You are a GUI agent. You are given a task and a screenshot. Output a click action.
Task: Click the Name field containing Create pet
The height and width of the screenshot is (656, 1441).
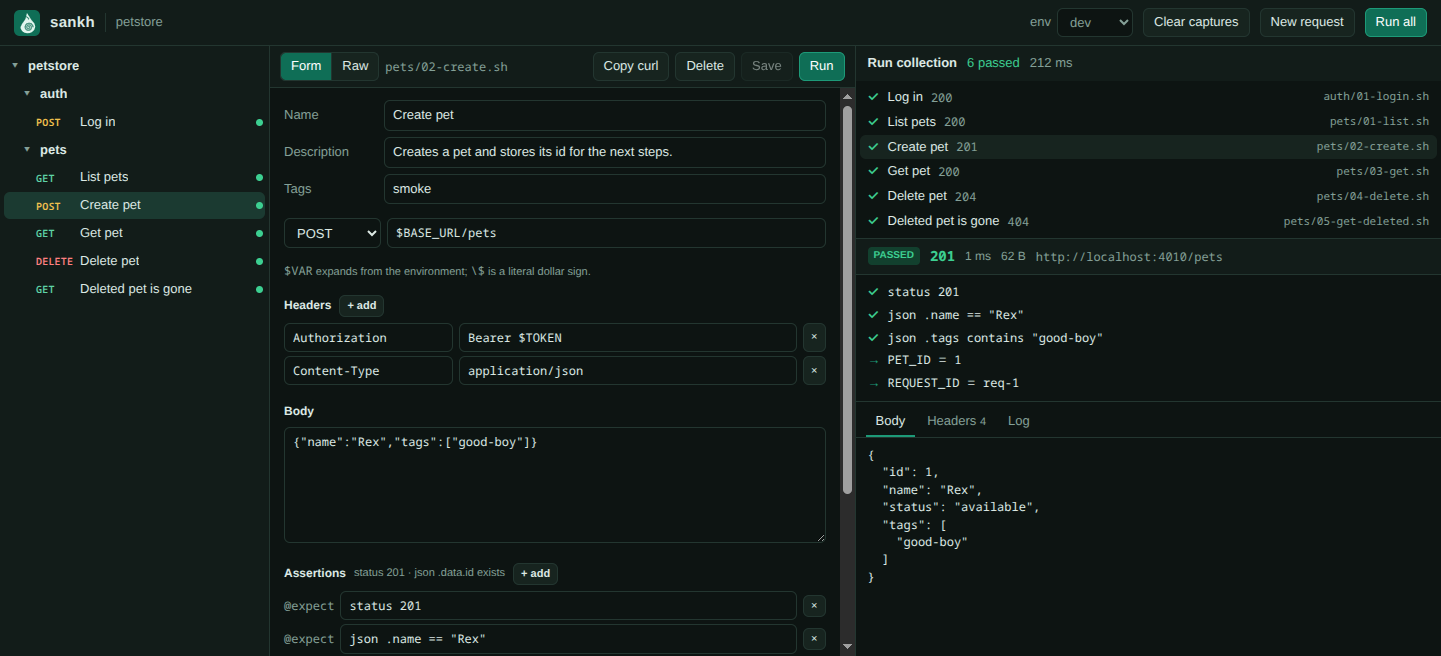605,115
